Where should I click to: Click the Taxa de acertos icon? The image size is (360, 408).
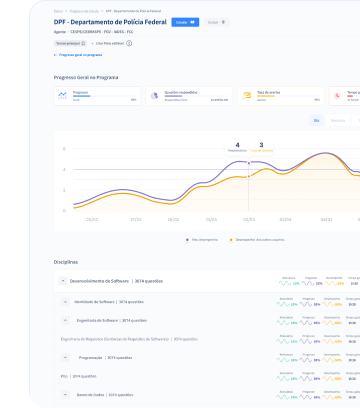tap(247, 96)
